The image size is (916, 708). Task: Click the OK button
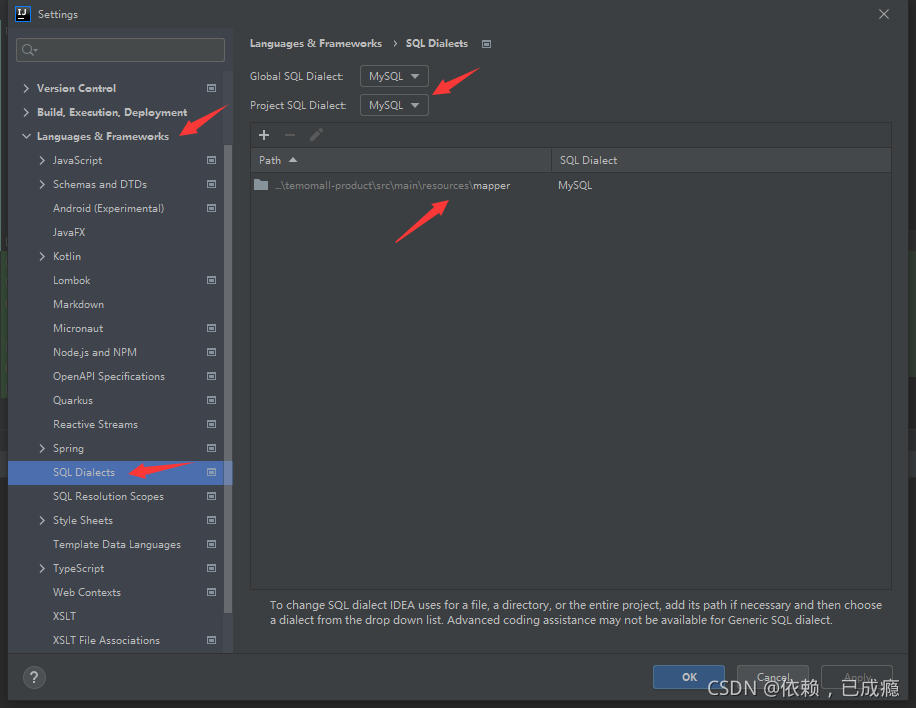pyautogui.click(x=689, y=677)
